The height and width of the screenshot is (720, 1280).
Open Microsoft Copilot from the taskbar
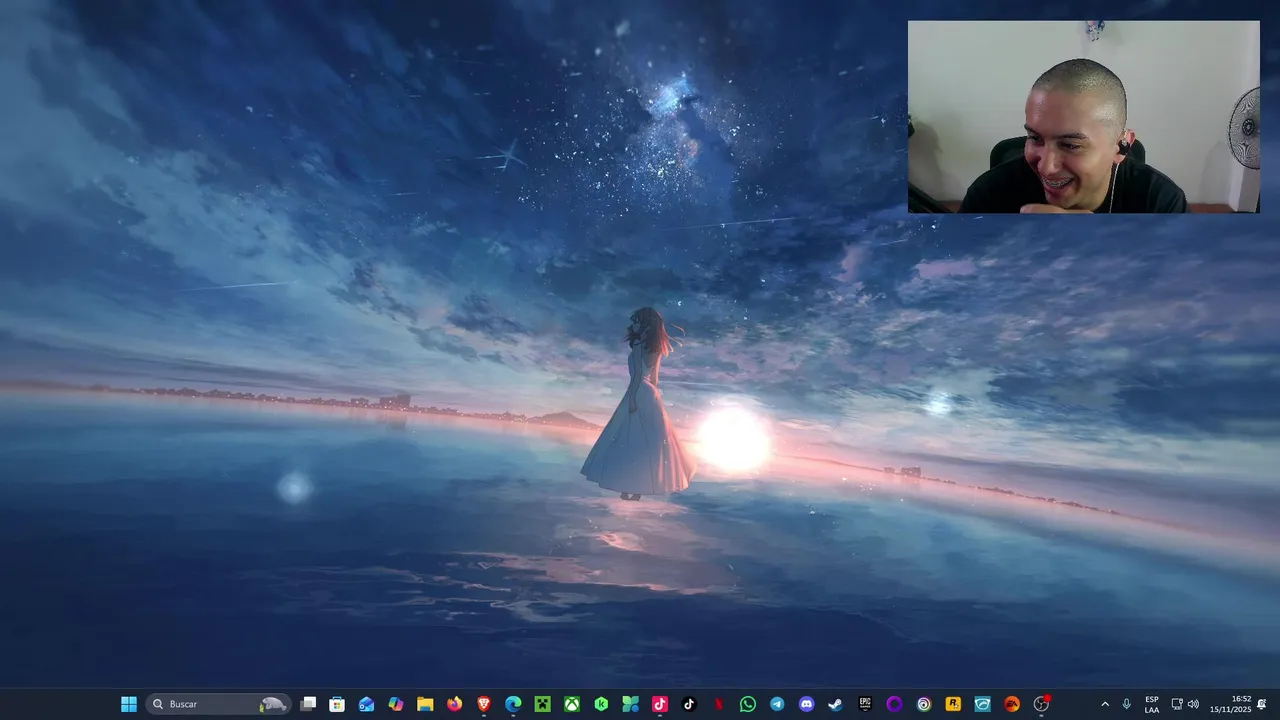(x=396, y=704)
